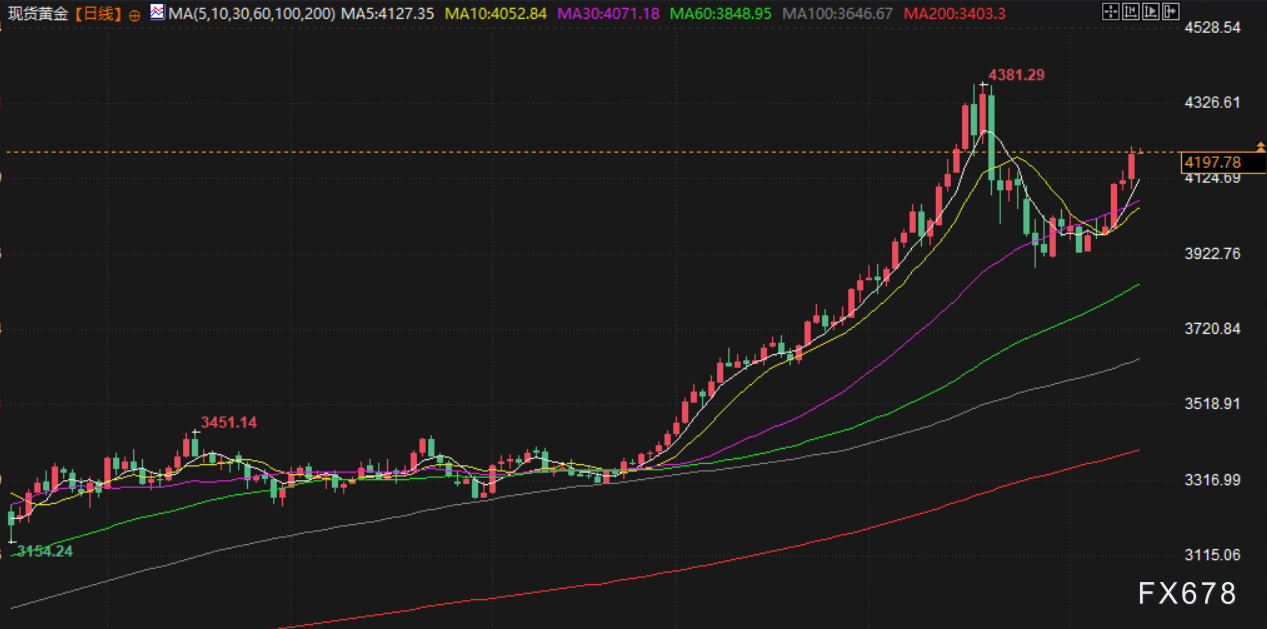1267x629 pixels.
Task: Open the MA indicator chart icon
Action: coord(158,13)
